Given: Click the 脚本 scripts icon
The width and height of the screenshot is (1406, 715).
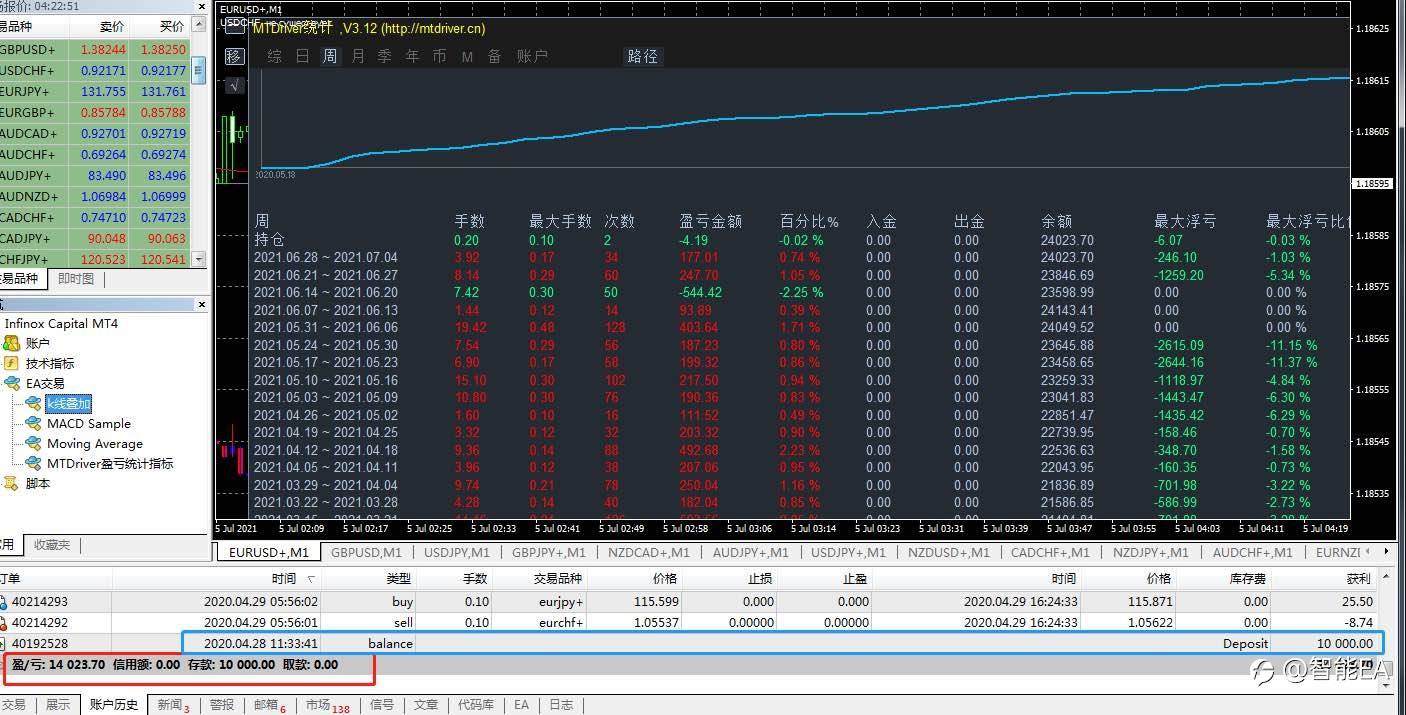Looking at the screenshot, I should [x=11, y=483].
